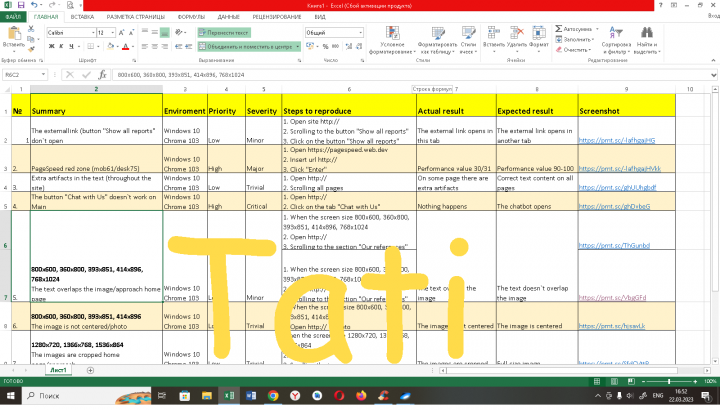Screen dimensions: 720x410
Task: Open the PageSpeed row screenshot link
Action: click(x=619, y=168)
